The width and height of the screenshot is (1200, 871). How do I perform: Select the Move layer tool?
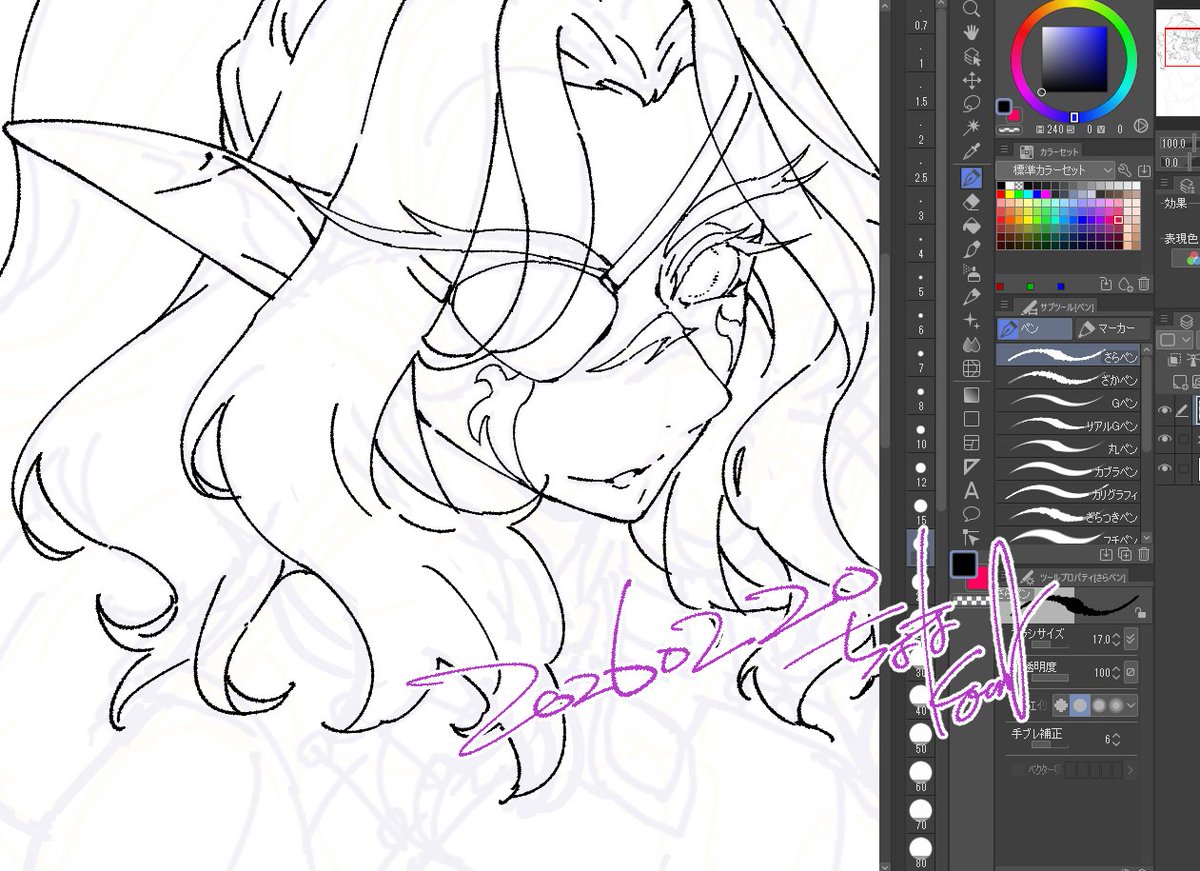pyautogui.click(x=970, y=80)
